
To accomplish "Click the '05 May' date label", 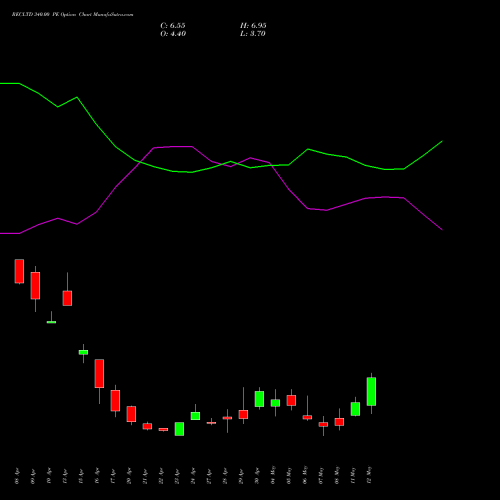I will [x=289, y=475].
